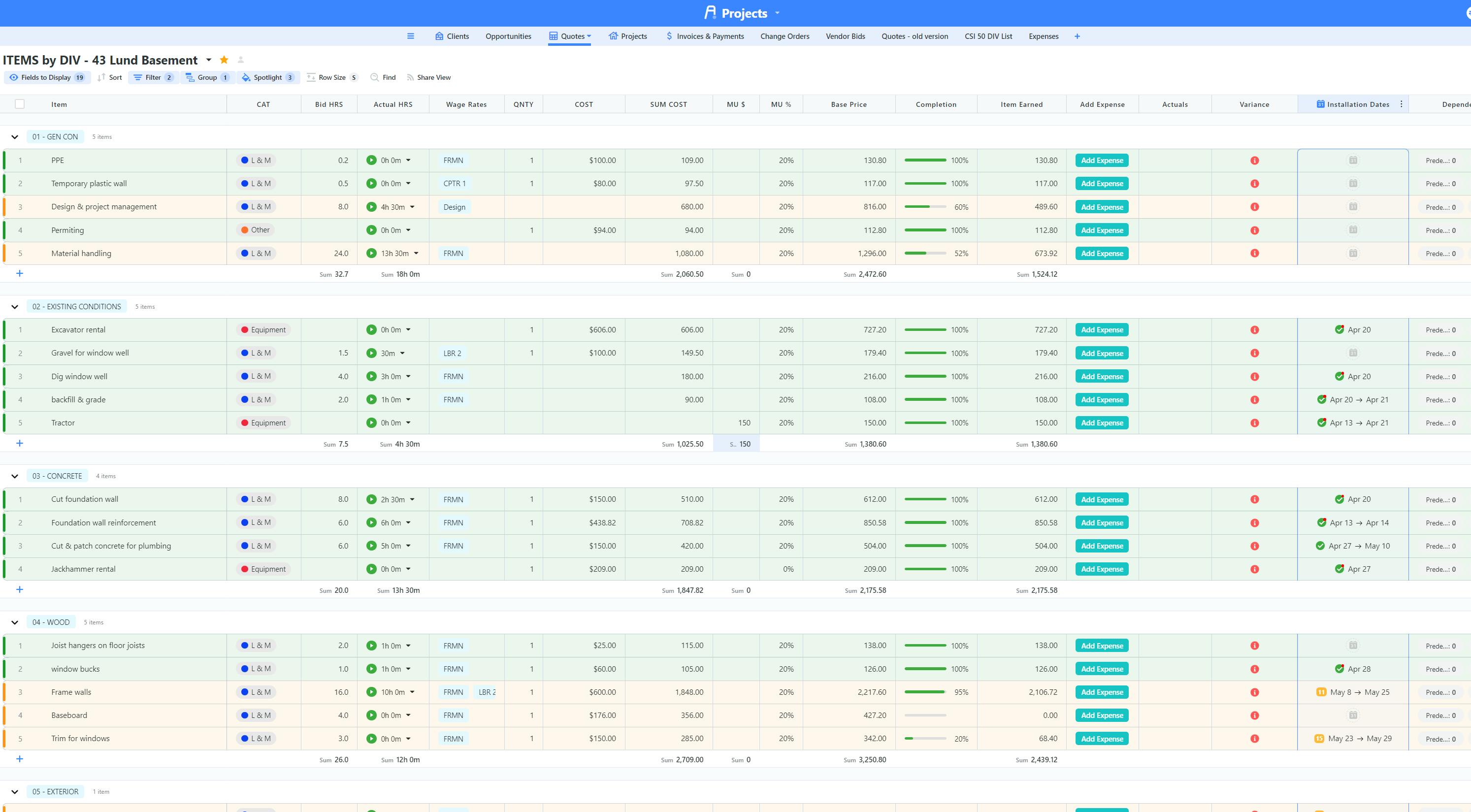Viewport: 1471px width, 812px height.
Task: Collapse the 04 - WOOD group
Action: (x=15, y=622)
